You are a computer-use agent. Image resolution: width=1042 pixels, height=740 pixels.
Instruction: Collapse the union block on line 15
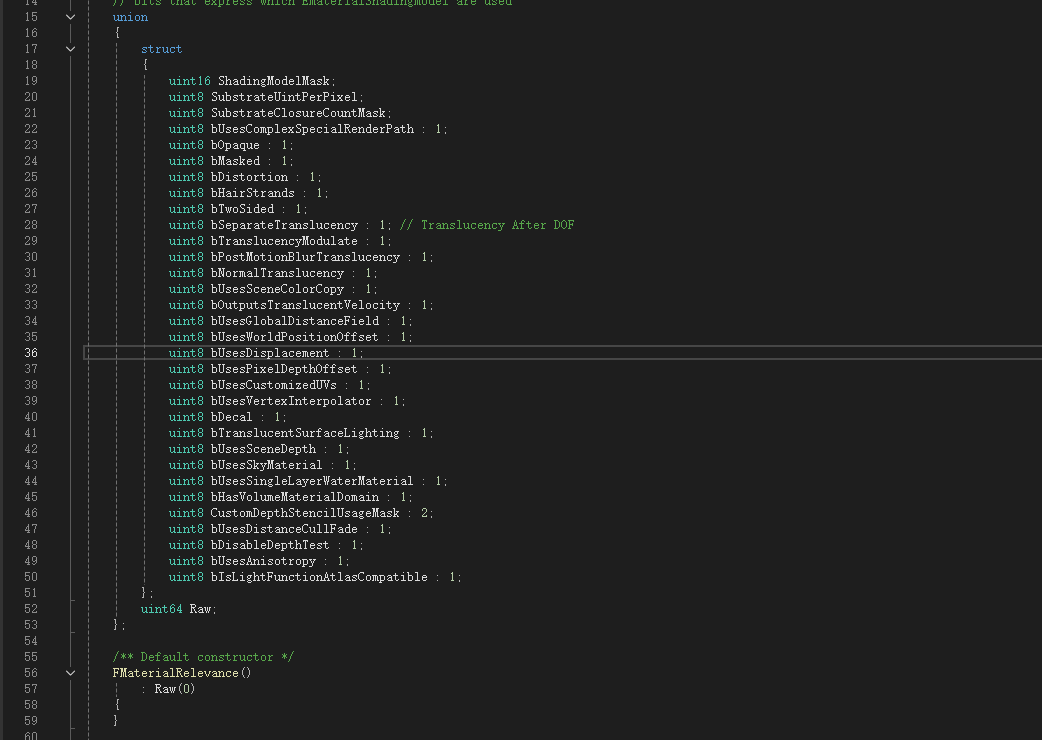point(70,17)
